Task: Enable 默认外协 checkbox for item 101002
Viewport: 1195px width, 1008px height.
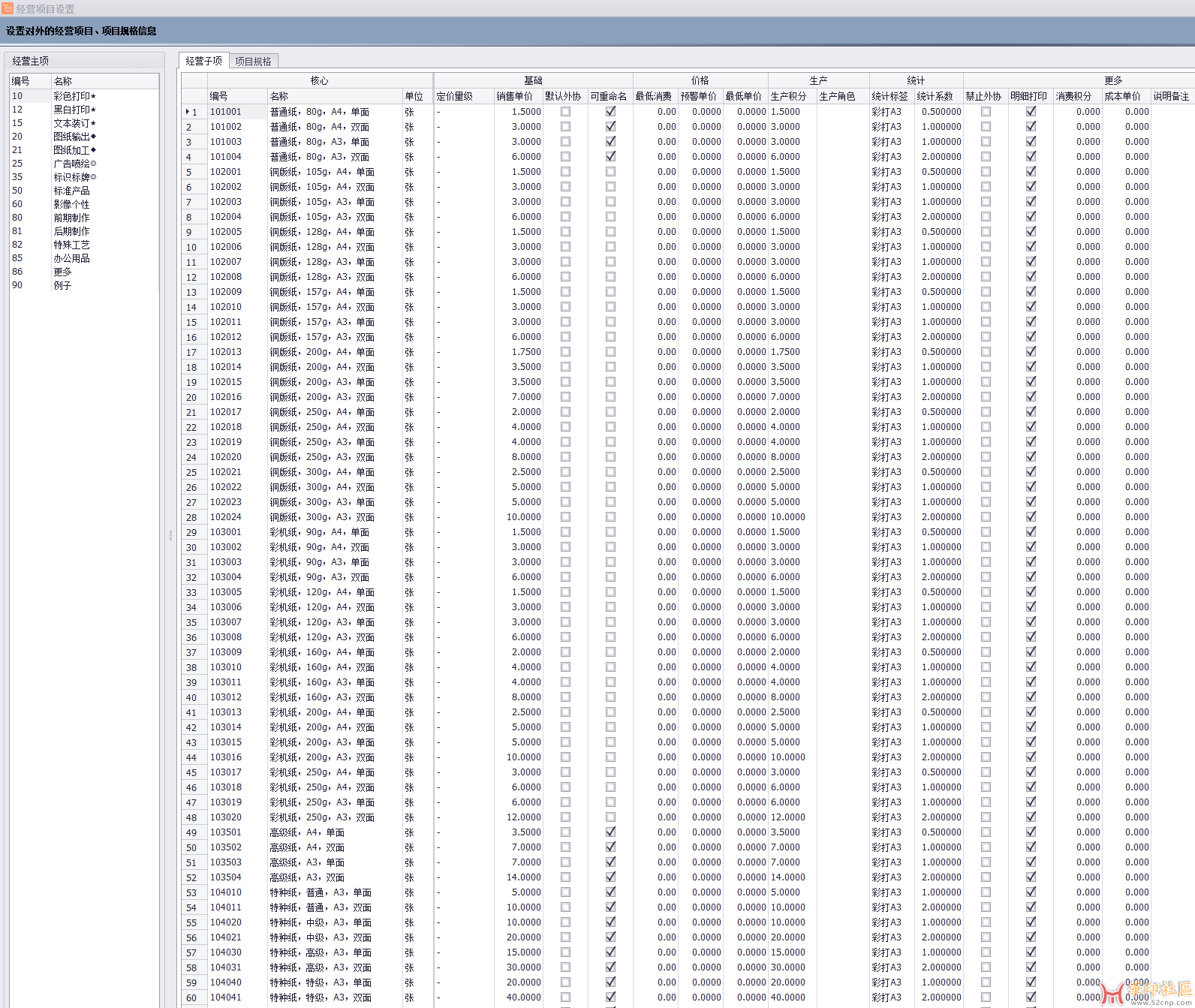Action: coord(565,127)
